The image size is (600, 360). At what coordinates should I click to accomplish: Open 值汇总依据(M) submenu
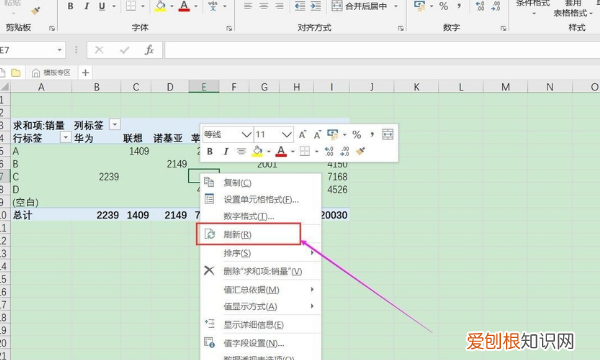(260, 290)
